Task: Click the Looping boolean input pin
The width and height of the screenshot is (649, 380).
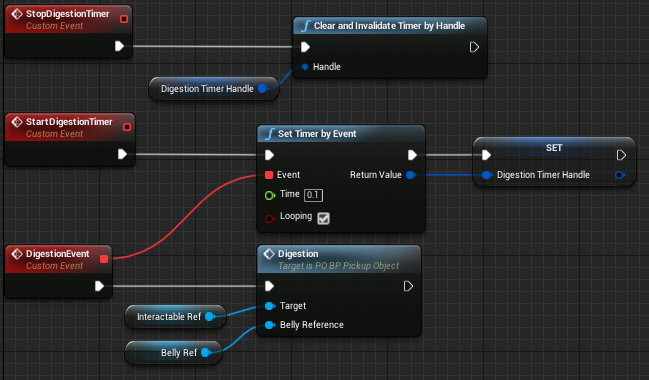Action: [x=270, y=219]
